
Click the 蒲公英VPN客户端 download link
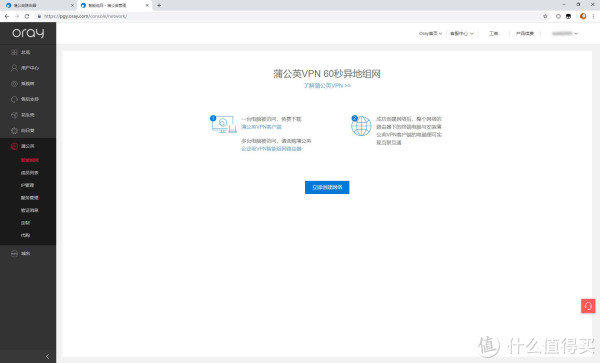tap(261, 127)
